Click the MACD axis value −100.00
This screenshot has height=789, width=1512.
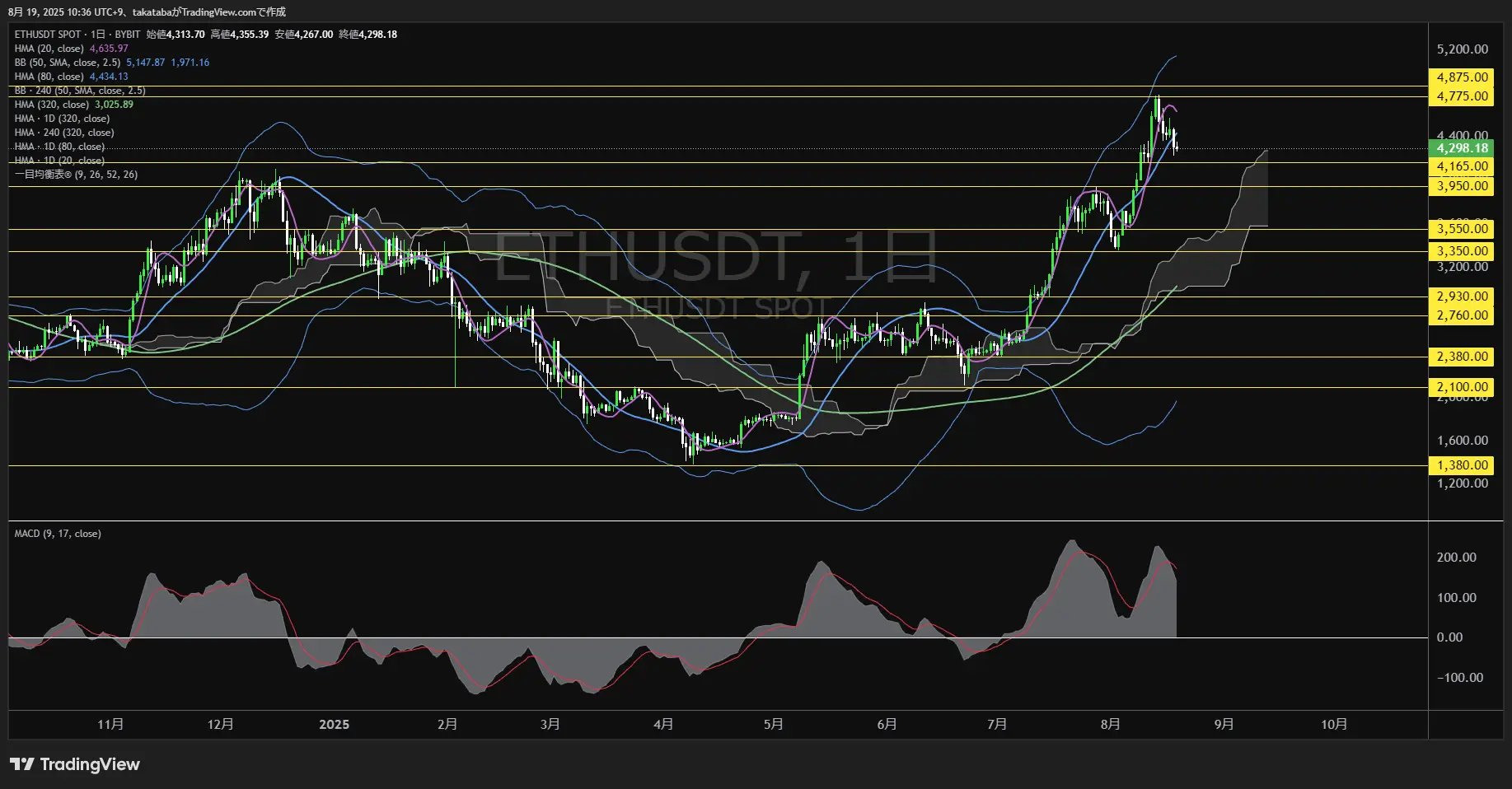point(1460,678)
